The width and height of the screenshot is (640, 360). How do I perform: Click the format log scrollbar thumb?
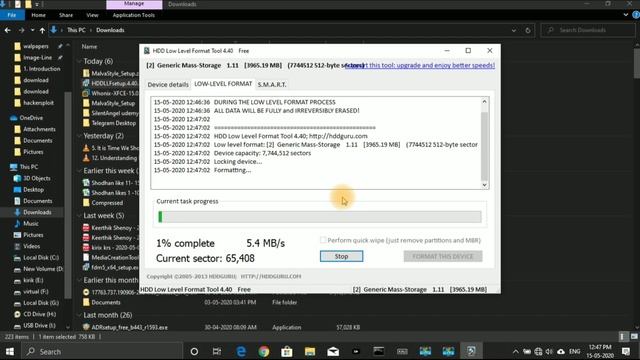pos(484,146)
